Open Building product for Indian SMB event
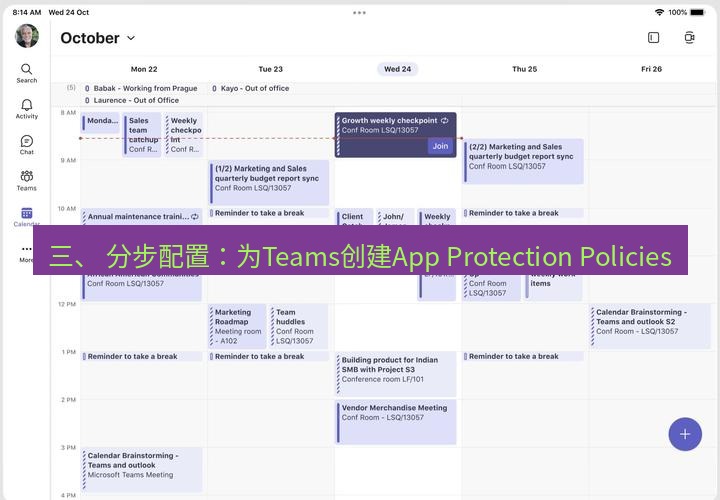This screenshot has height=500, width=720. [x=396, y=374]
